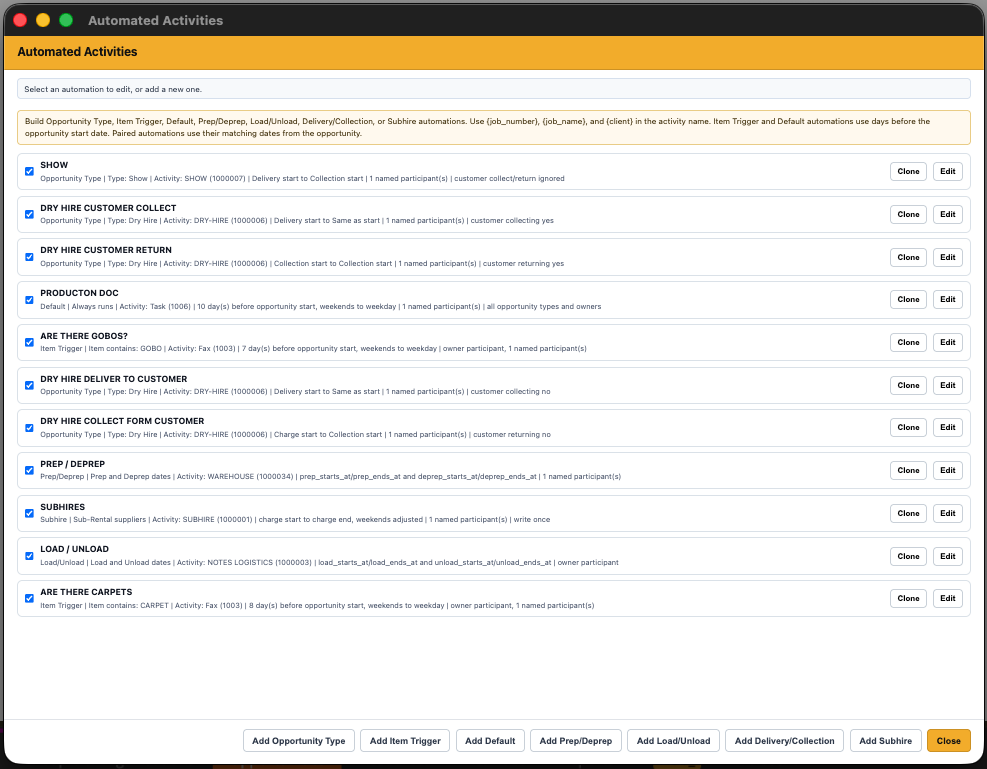The height and width of the screenshot is (769, 987).
Task: Clone the PREP / DEPREP automation
Action: click(x=908, y=470)
